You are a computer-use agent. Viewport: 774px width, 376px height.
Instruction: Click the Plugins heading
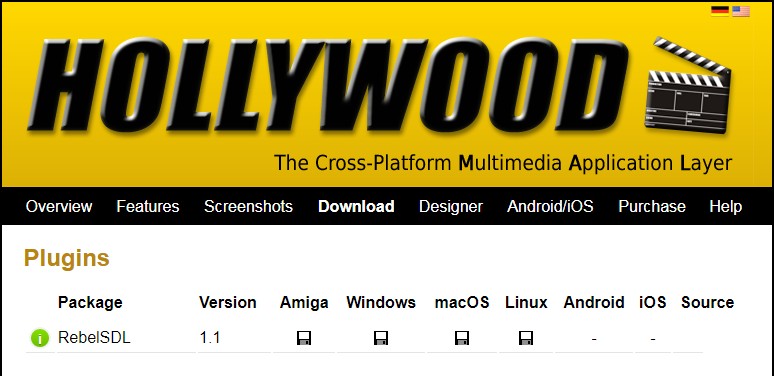[67, 258]
